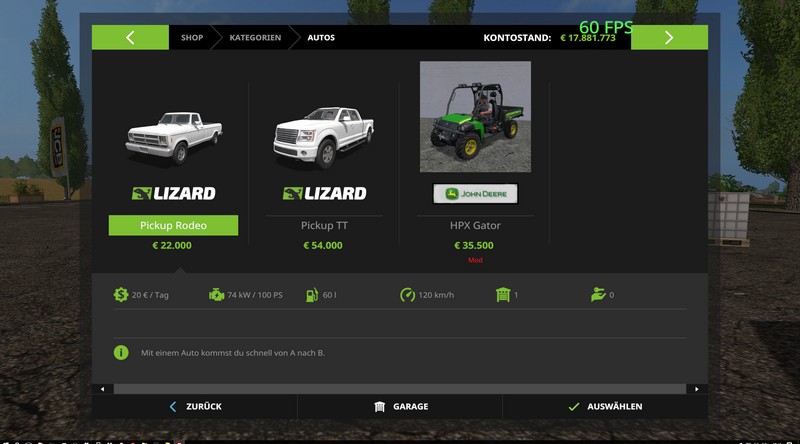Click the 20 € / Tag value

pos(150,295)
